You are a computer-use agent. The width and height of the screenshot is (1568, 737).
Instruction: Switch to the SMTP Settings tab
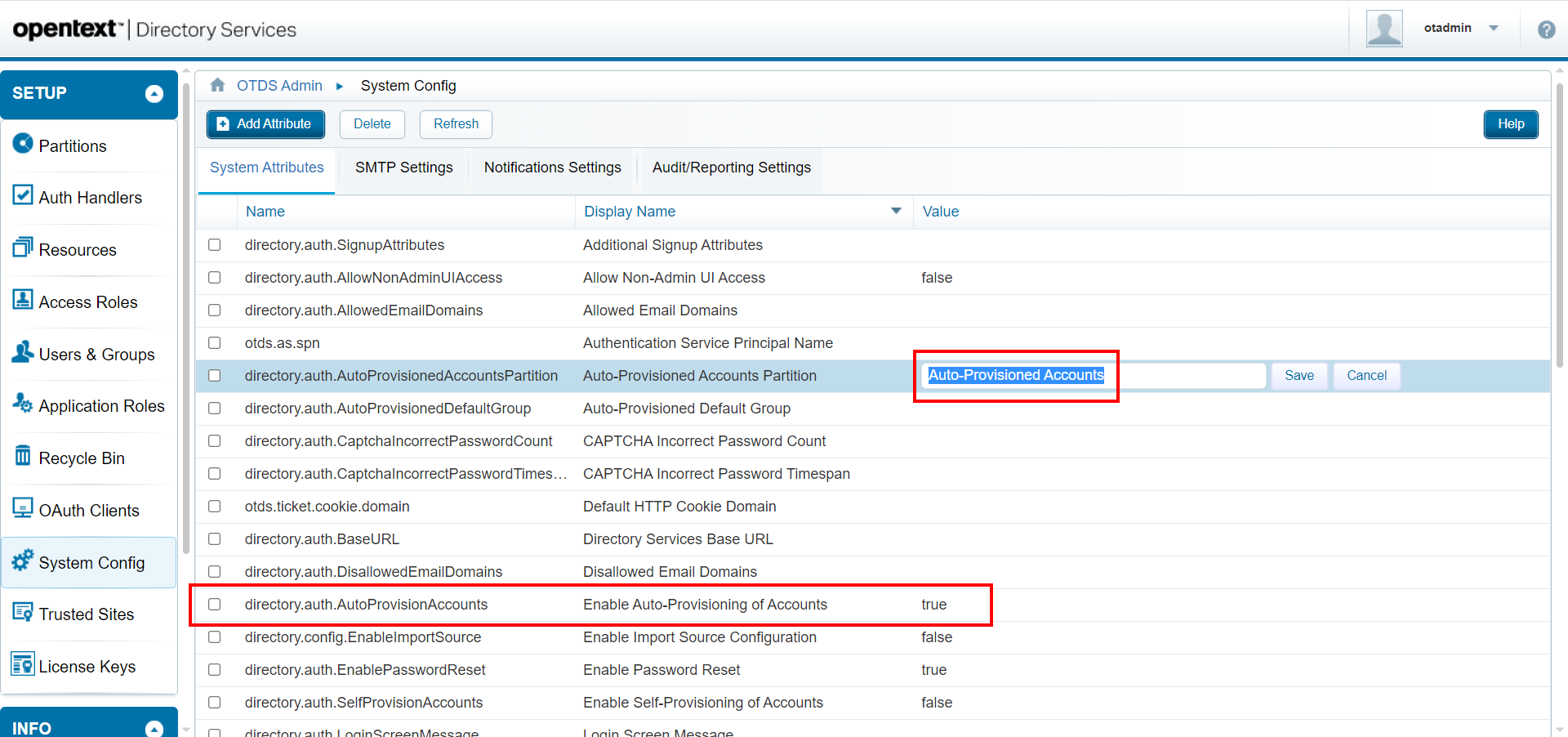(403, 167)
